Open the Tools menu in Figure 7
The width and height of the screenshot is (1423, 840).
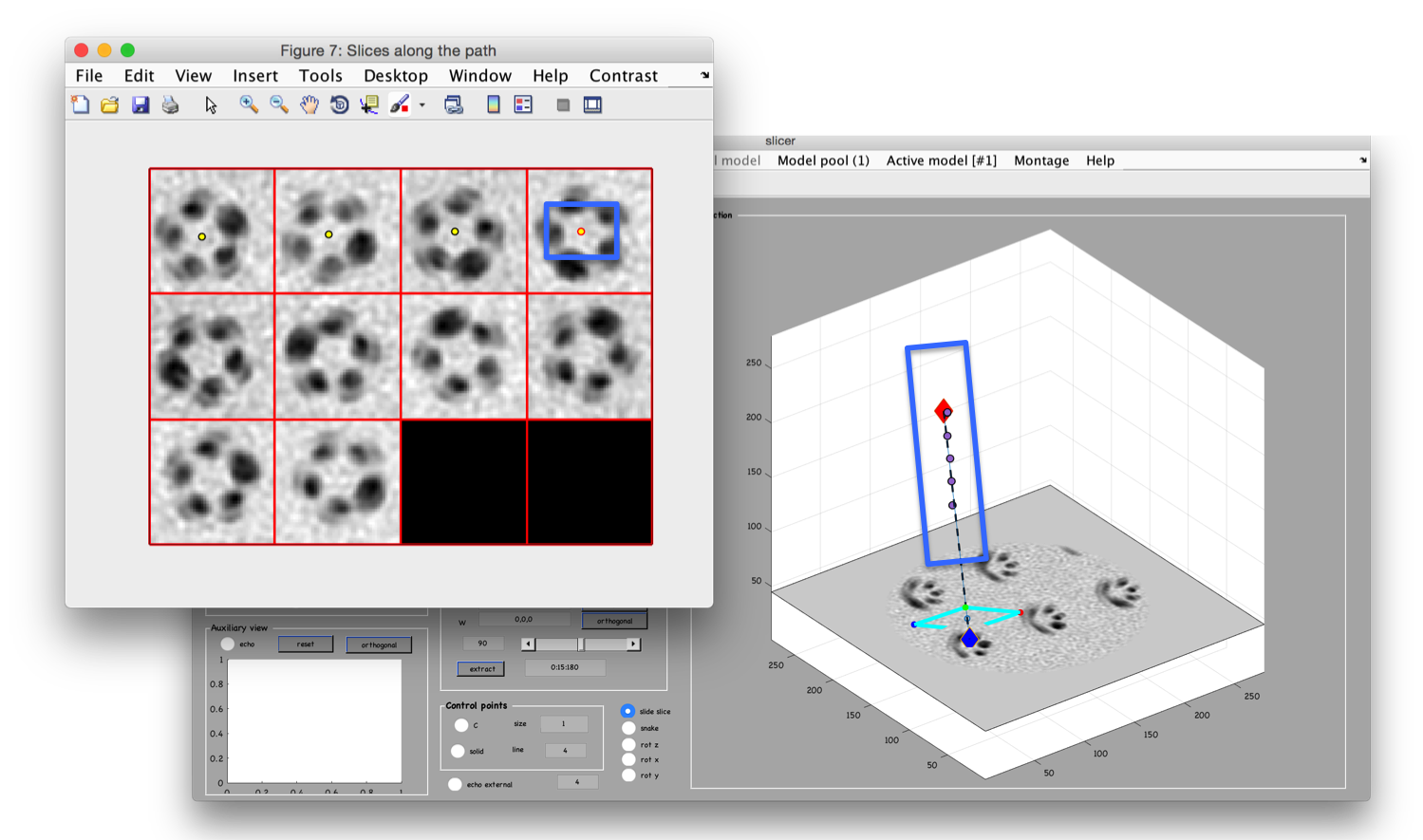tap(321, 76)
